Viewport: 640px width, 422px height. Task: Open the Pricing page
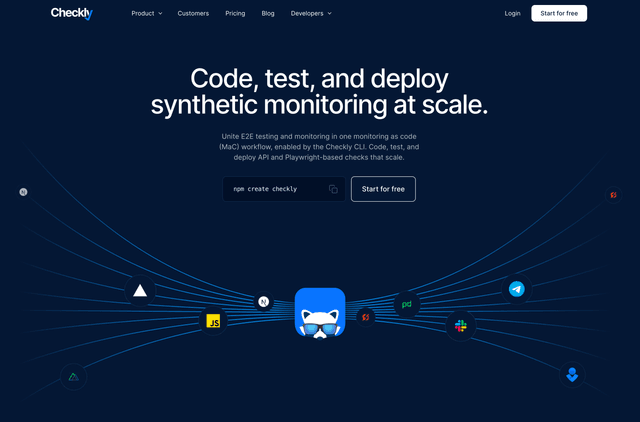tap(235, 13)
